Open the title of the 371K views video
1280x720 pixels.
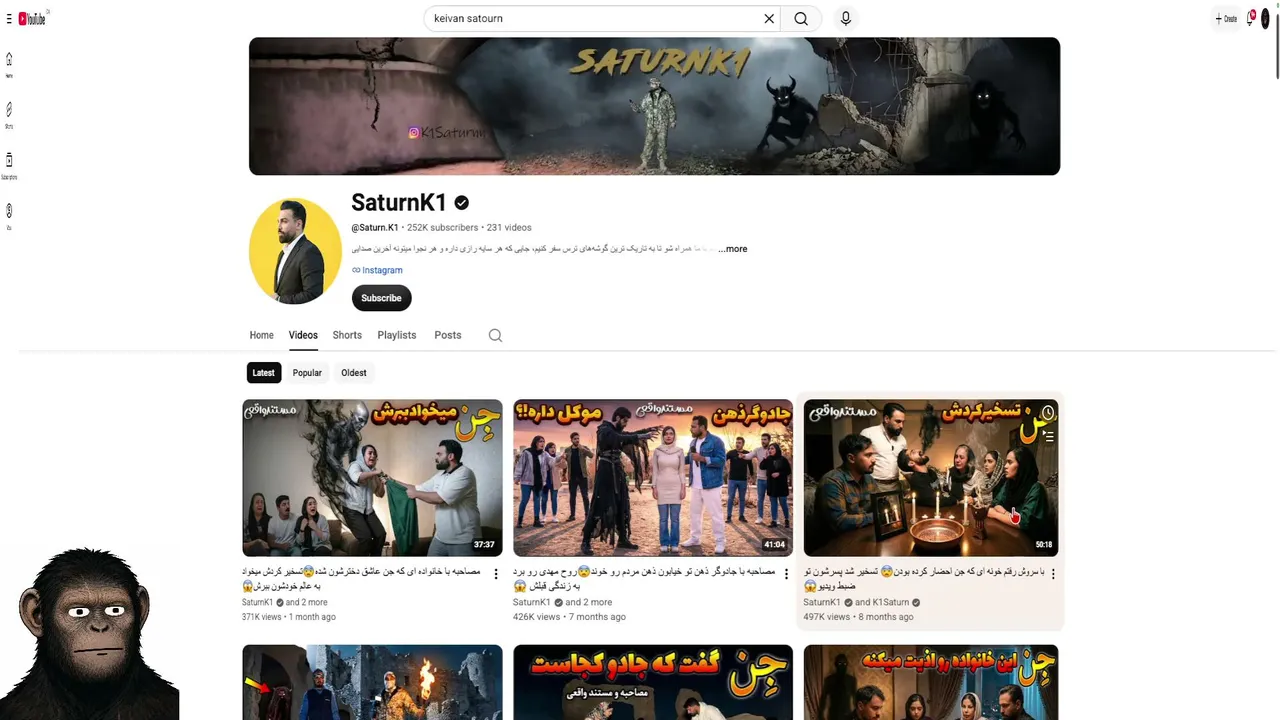[x=362, y=578]
